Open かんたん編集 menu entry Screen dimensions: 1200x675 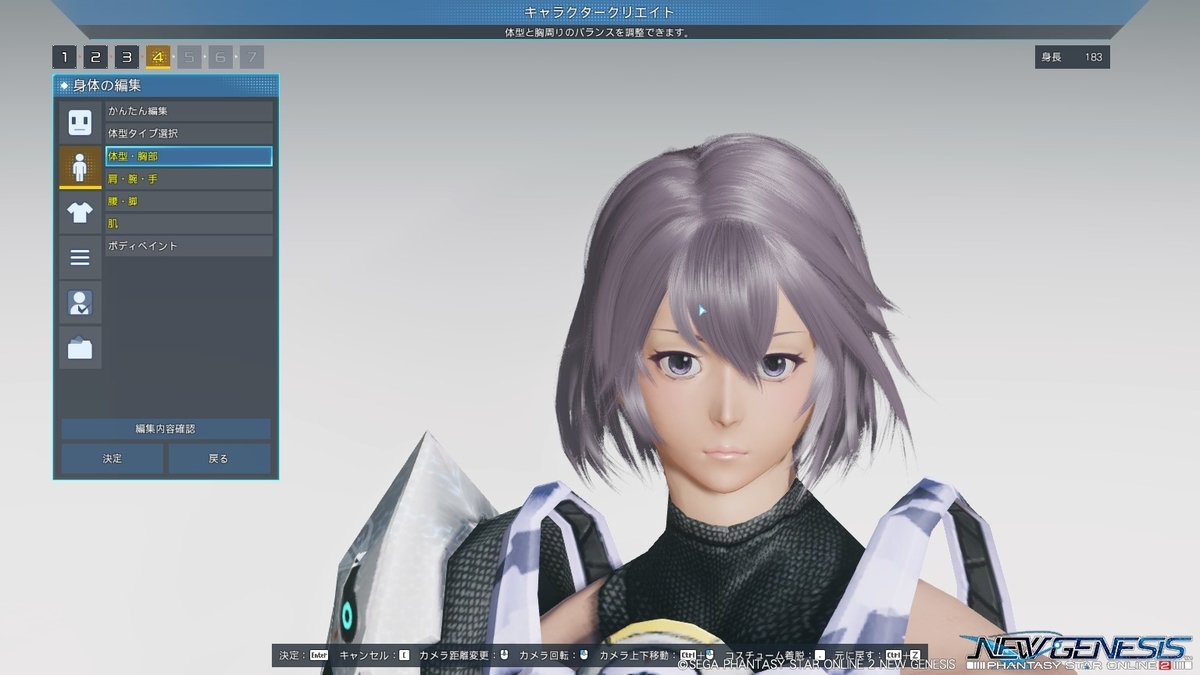(x=189, y=111)
